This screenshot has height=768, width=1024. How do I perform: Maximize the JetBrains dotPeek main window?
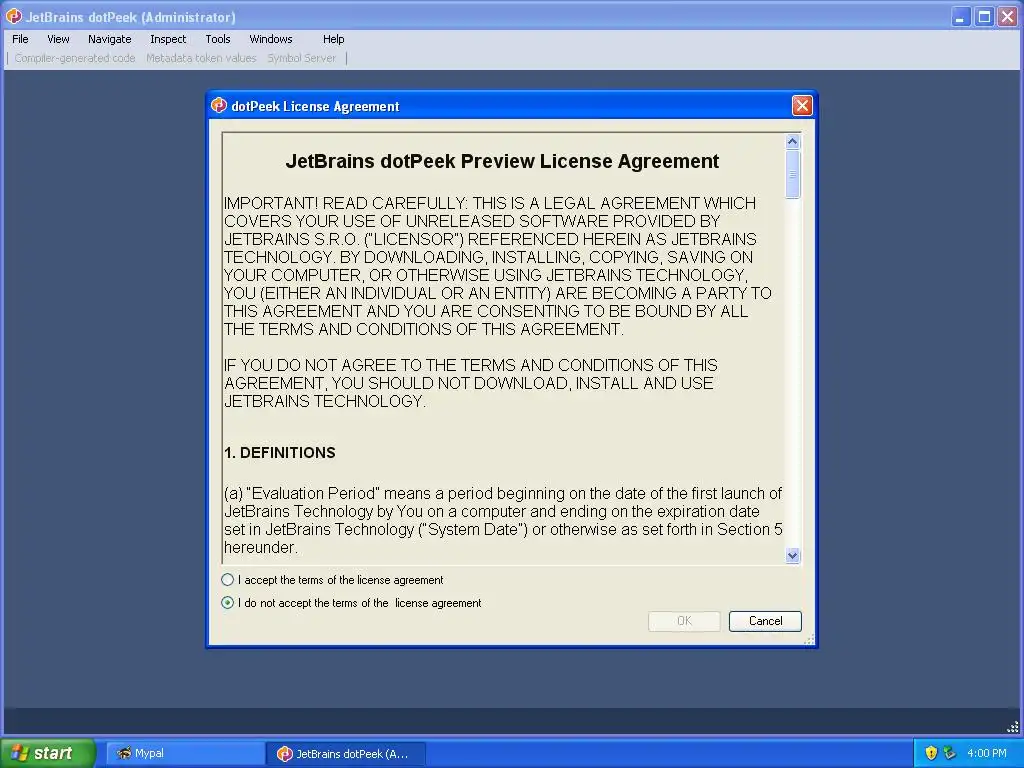[984, 16]
